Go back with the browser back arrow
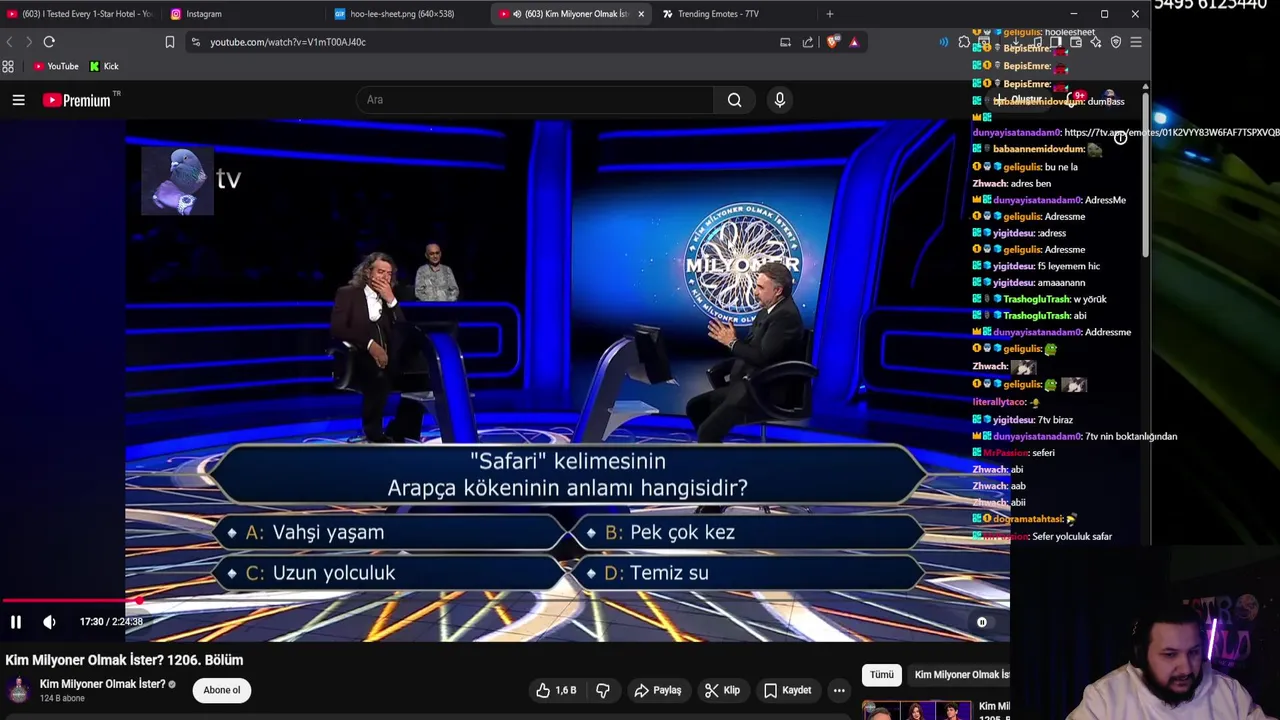1280x720 pixels. pyautogui.click(x=9, y=42)
